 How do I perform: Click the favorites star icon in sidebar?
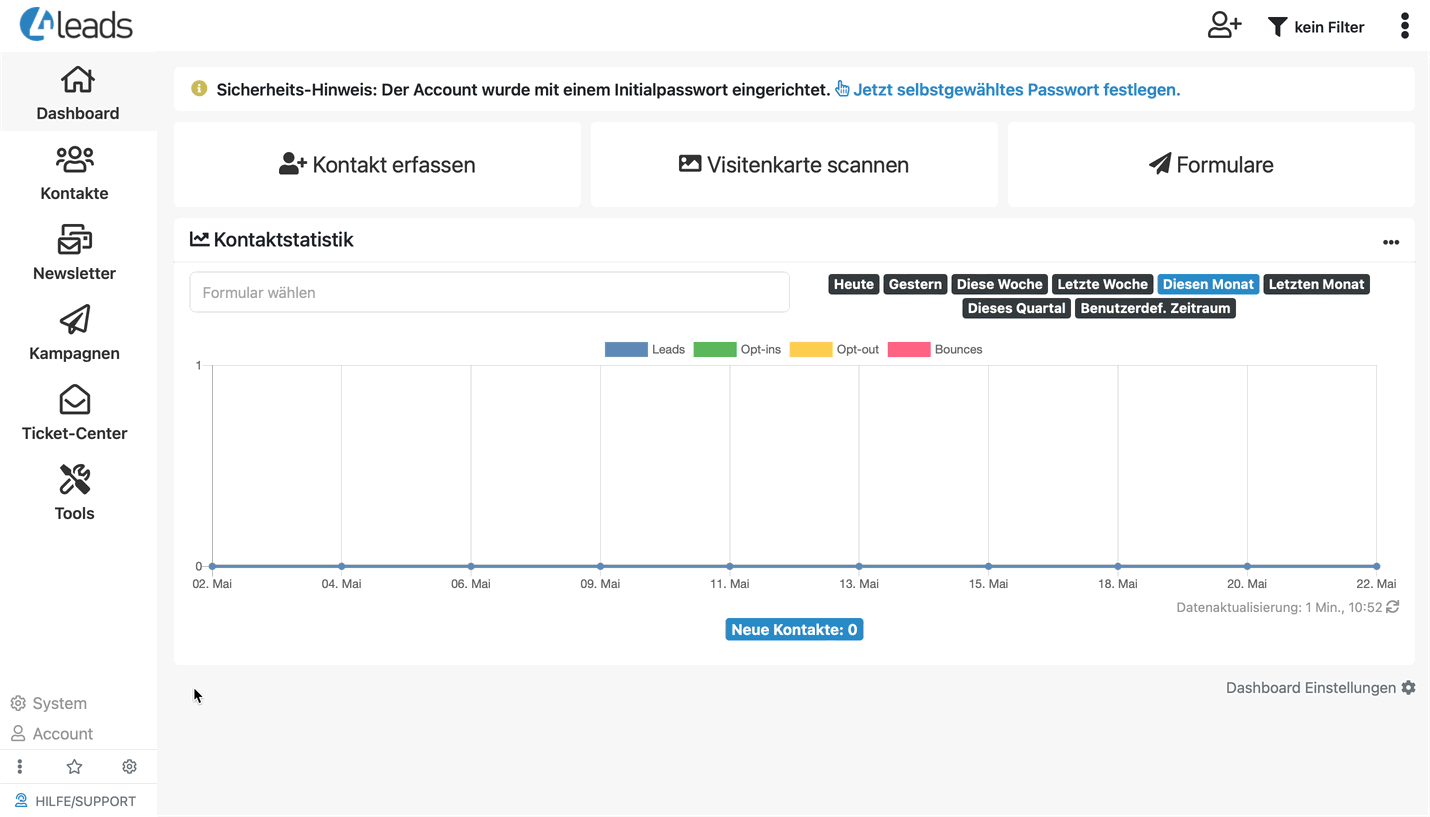74,767
